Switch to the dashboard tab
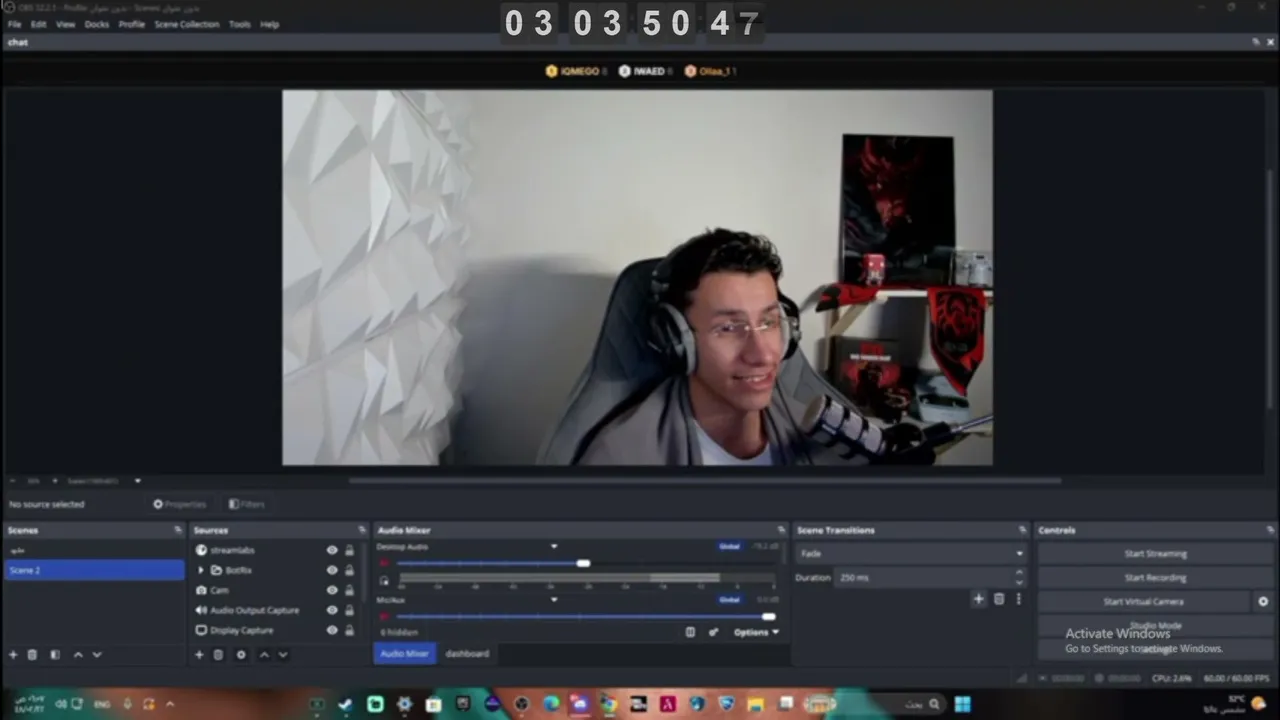1280x720 pixels. coord(467,654)
